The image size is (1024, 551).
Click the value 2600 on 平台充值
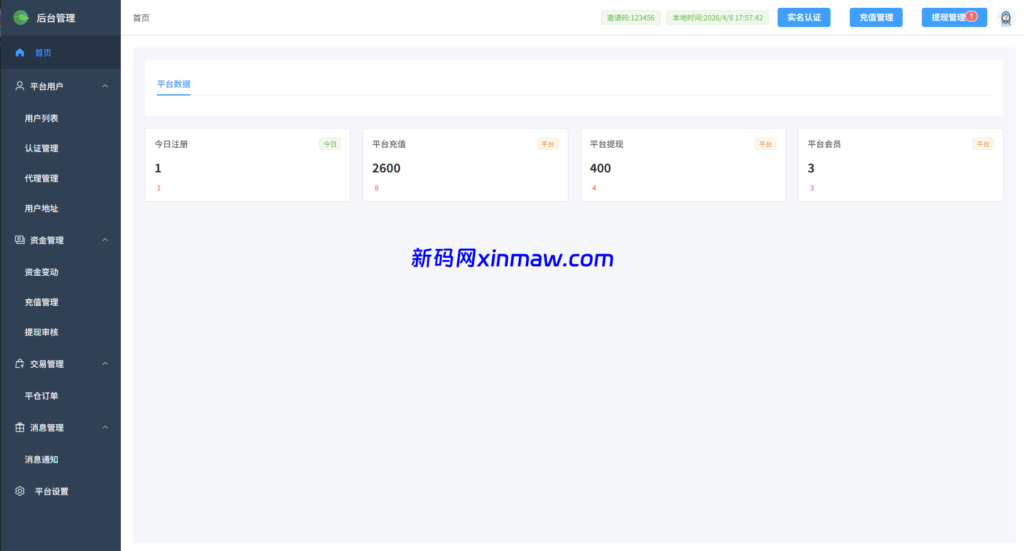pos(386,168)
